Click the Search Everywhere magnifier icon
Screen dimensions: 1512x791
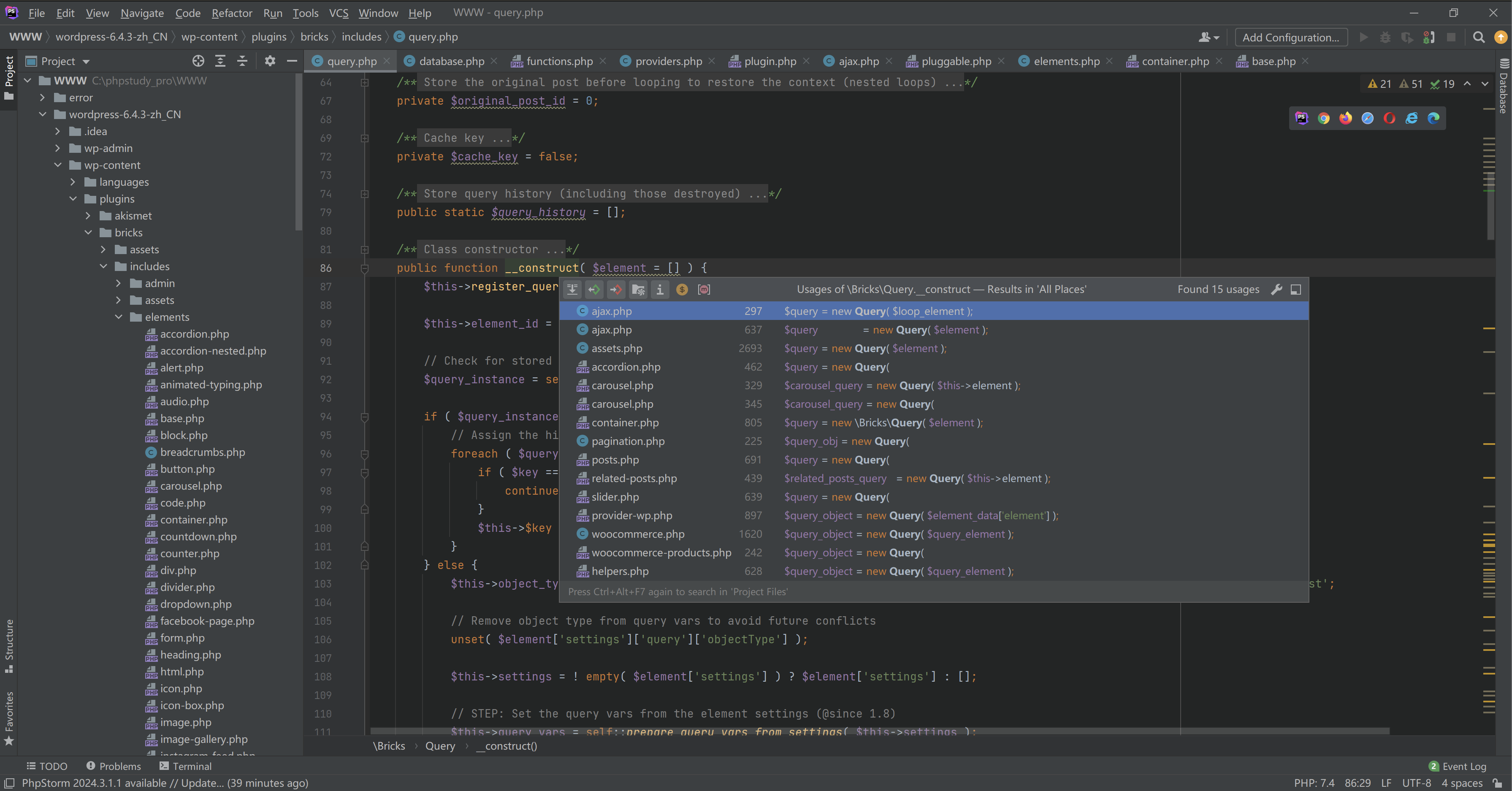pyautogui.click(x=1479, y=37)
